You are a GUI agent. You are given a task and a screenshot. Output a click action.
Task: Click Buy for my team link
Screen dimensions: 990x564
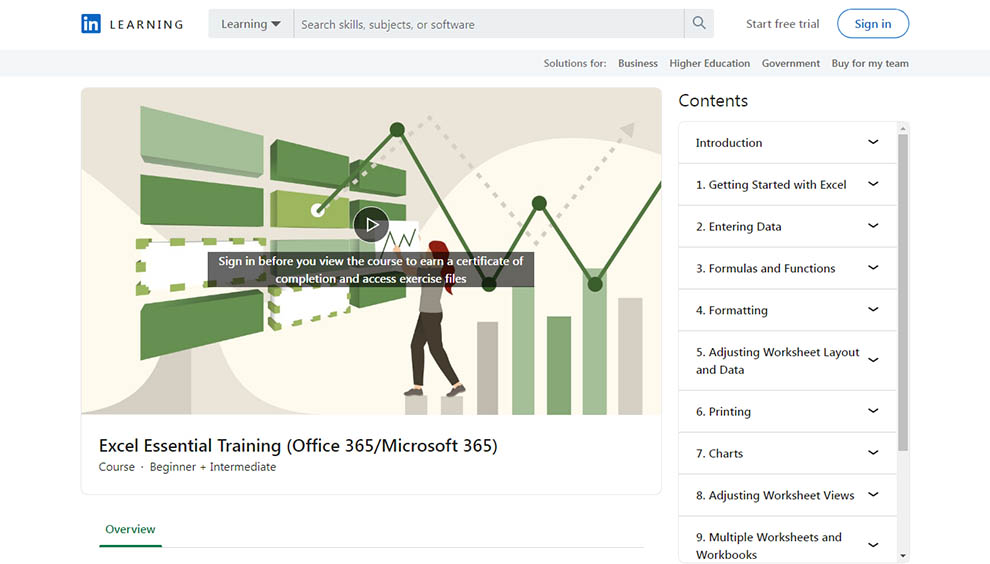[870, 63]
